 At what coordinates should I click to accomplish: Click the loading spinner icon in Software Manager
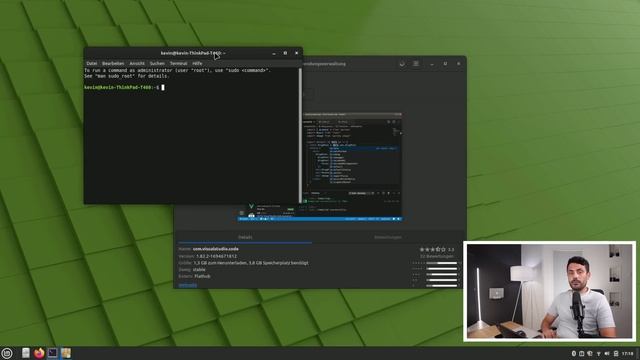(x=402, y=64)
